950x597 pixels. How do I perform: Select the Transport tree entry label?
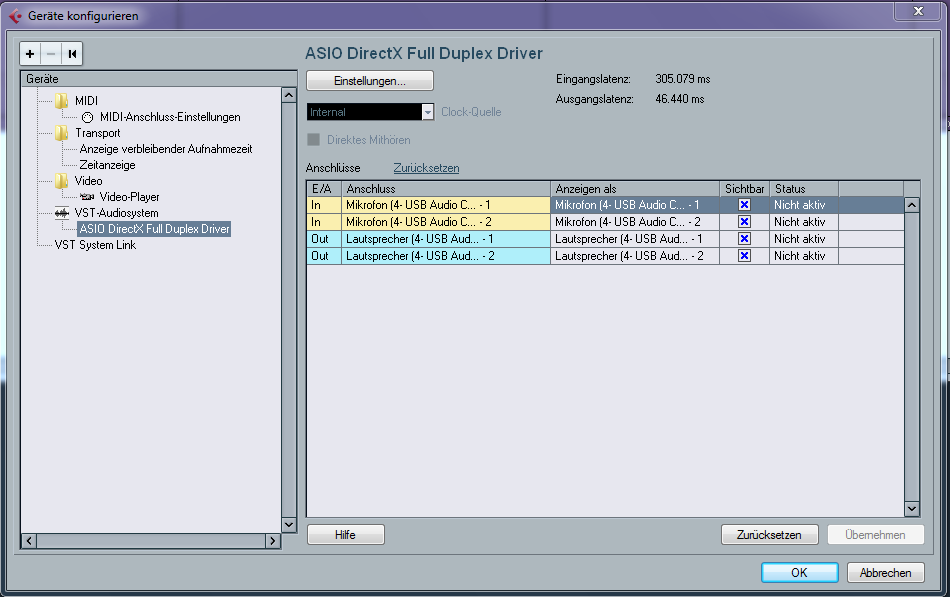(x=98, y=133)
